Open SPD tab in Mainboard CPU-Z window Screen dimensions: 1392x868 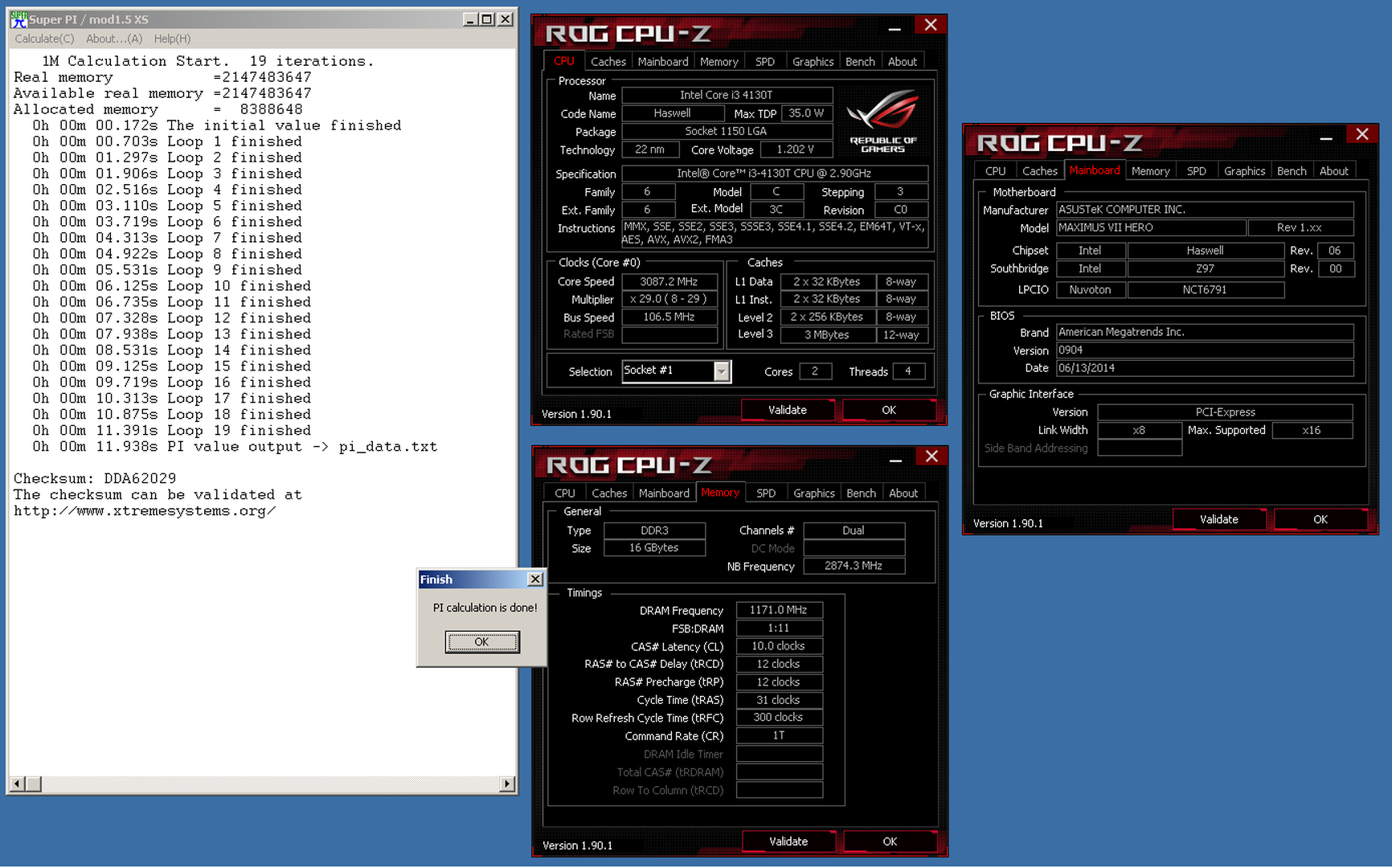coord(1196,171)
